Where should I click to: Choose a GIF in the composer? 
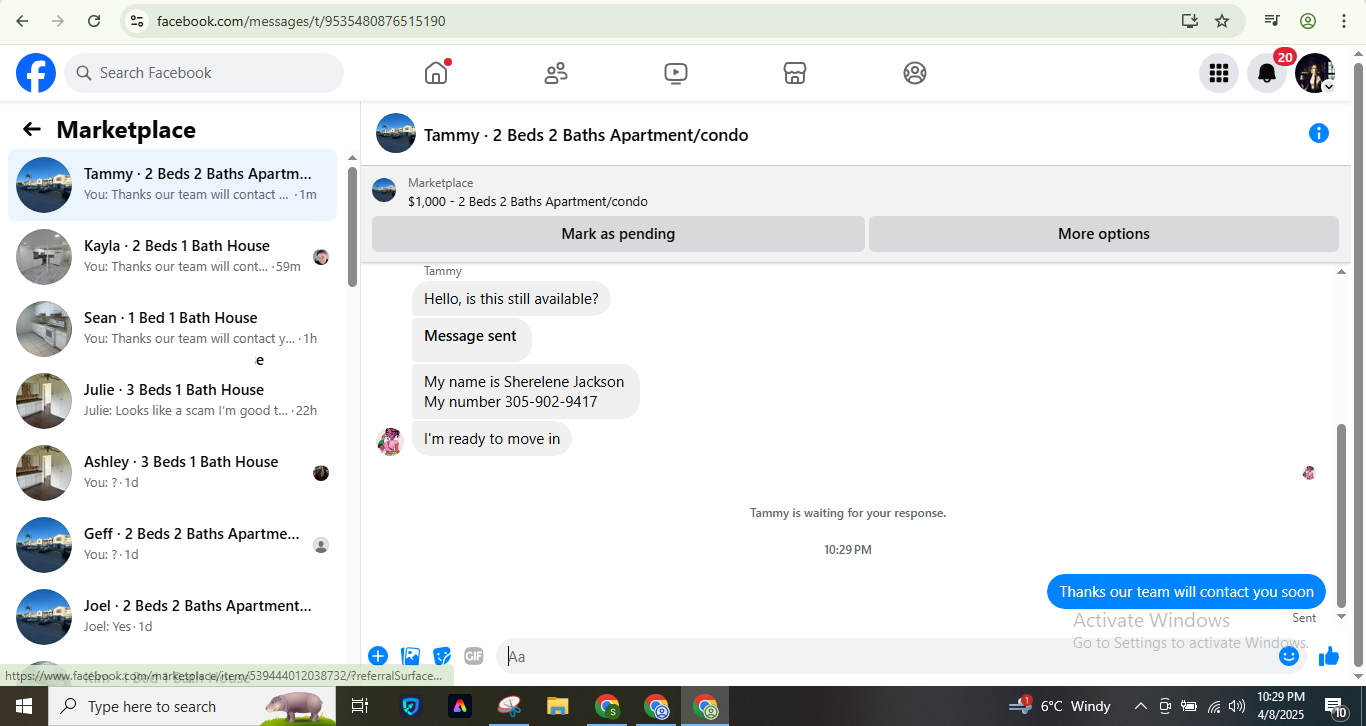click(474, 656)
